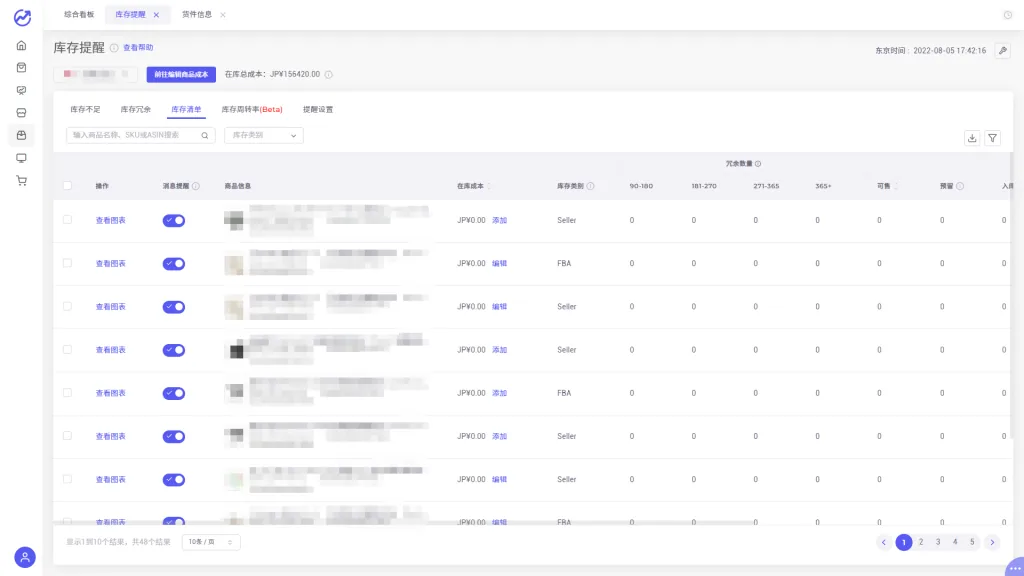Open the storefront sidebar icon

click(x=22, y=113)
